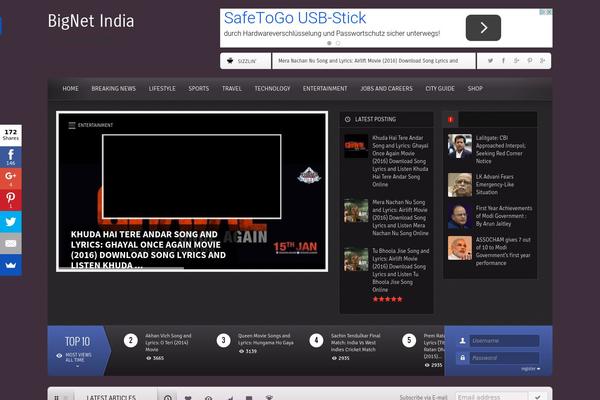Go to the Sports section
The image size is (600, 400).
click(199, 88)
